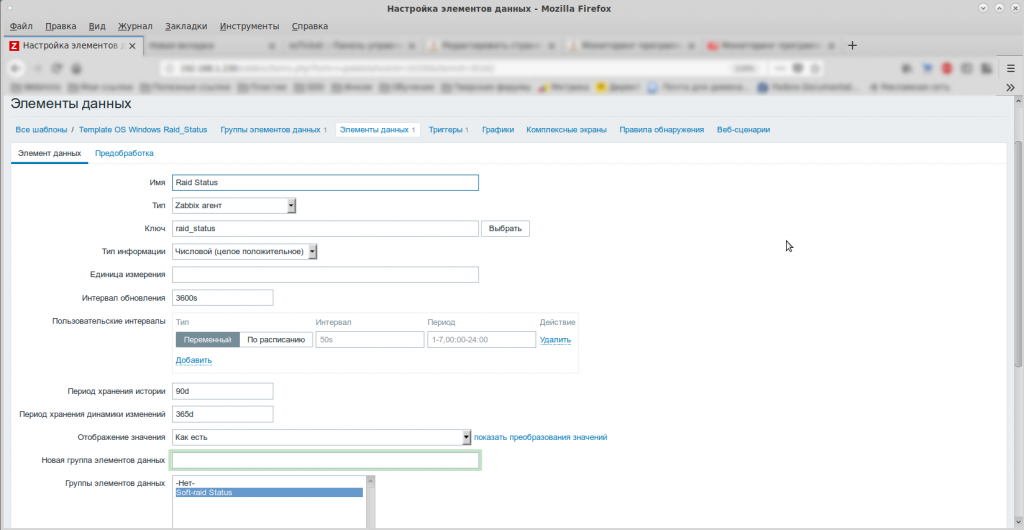Focus the Единица измерения field
The width and height of the screenshot is (1024, 530).
325,275
